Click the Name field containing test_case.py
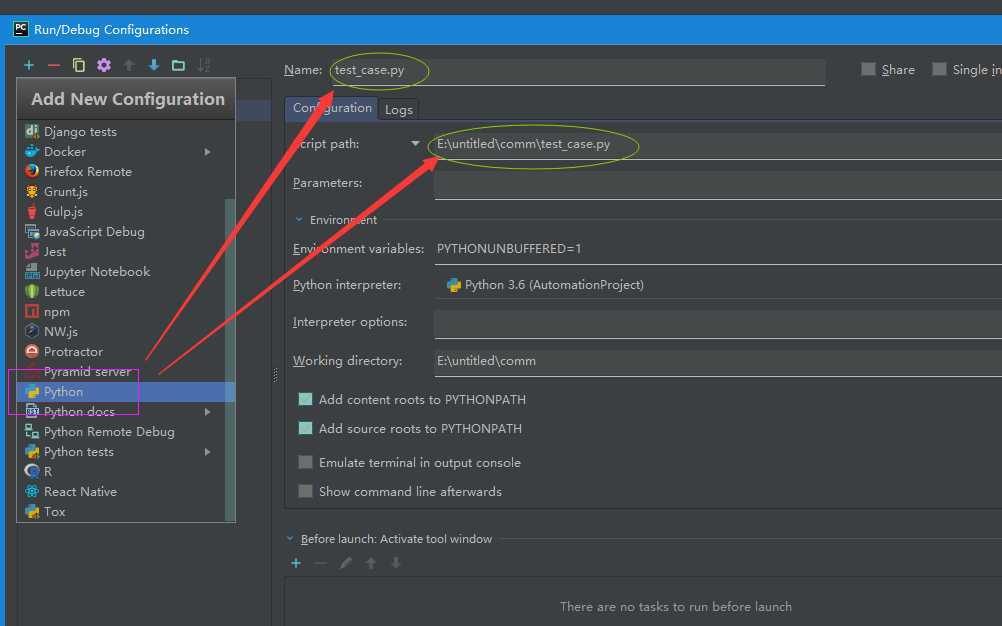The image size is (1002, 626). (x=578, y=71)
